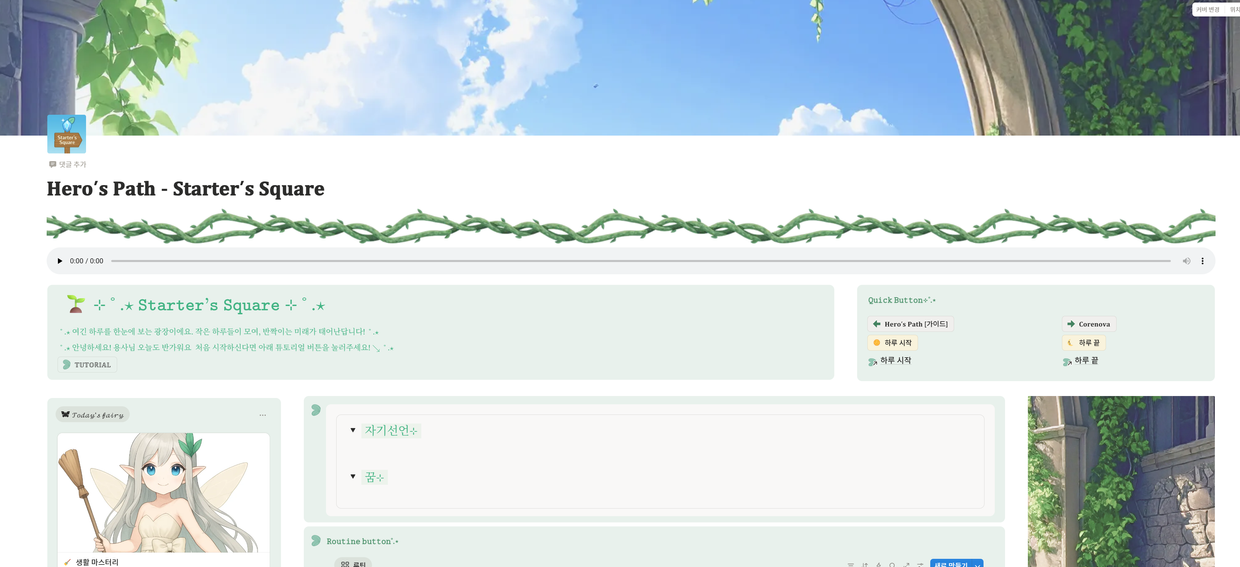
Task: Open the audio player three-dot options
Action: 1202,261
